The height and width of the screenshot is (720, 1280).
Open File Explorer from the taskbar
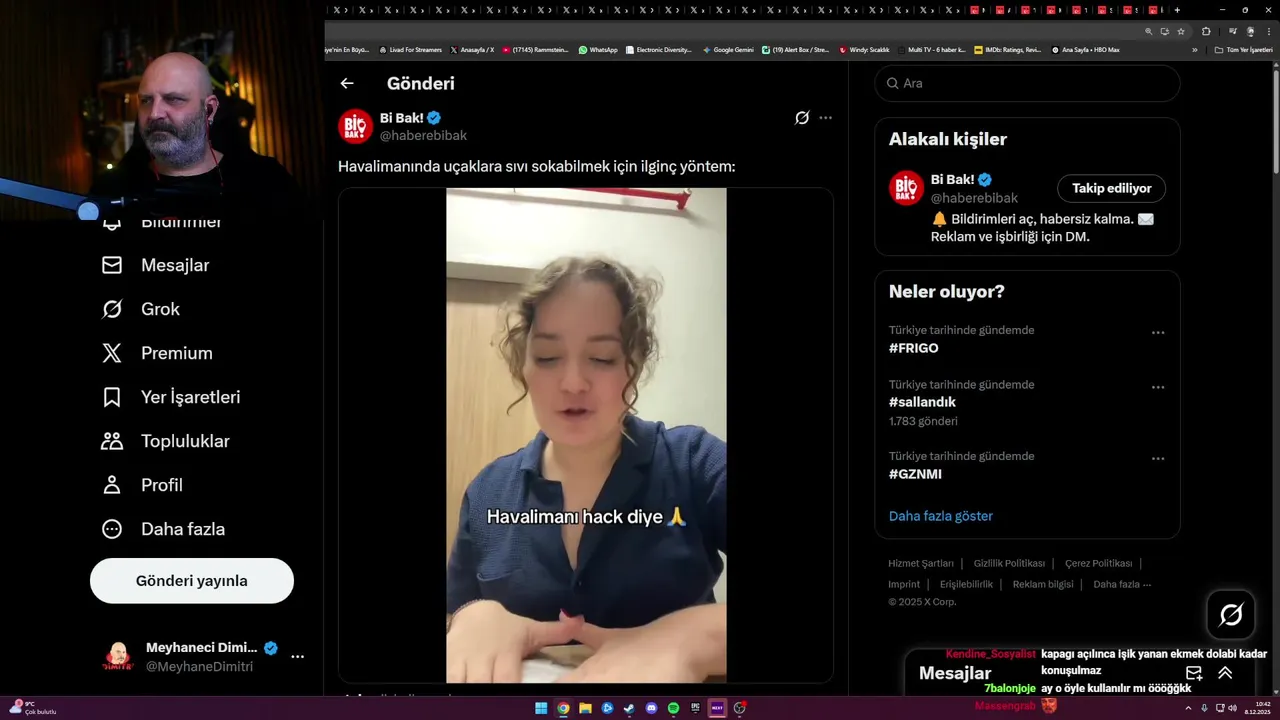(x=585, y=708)
